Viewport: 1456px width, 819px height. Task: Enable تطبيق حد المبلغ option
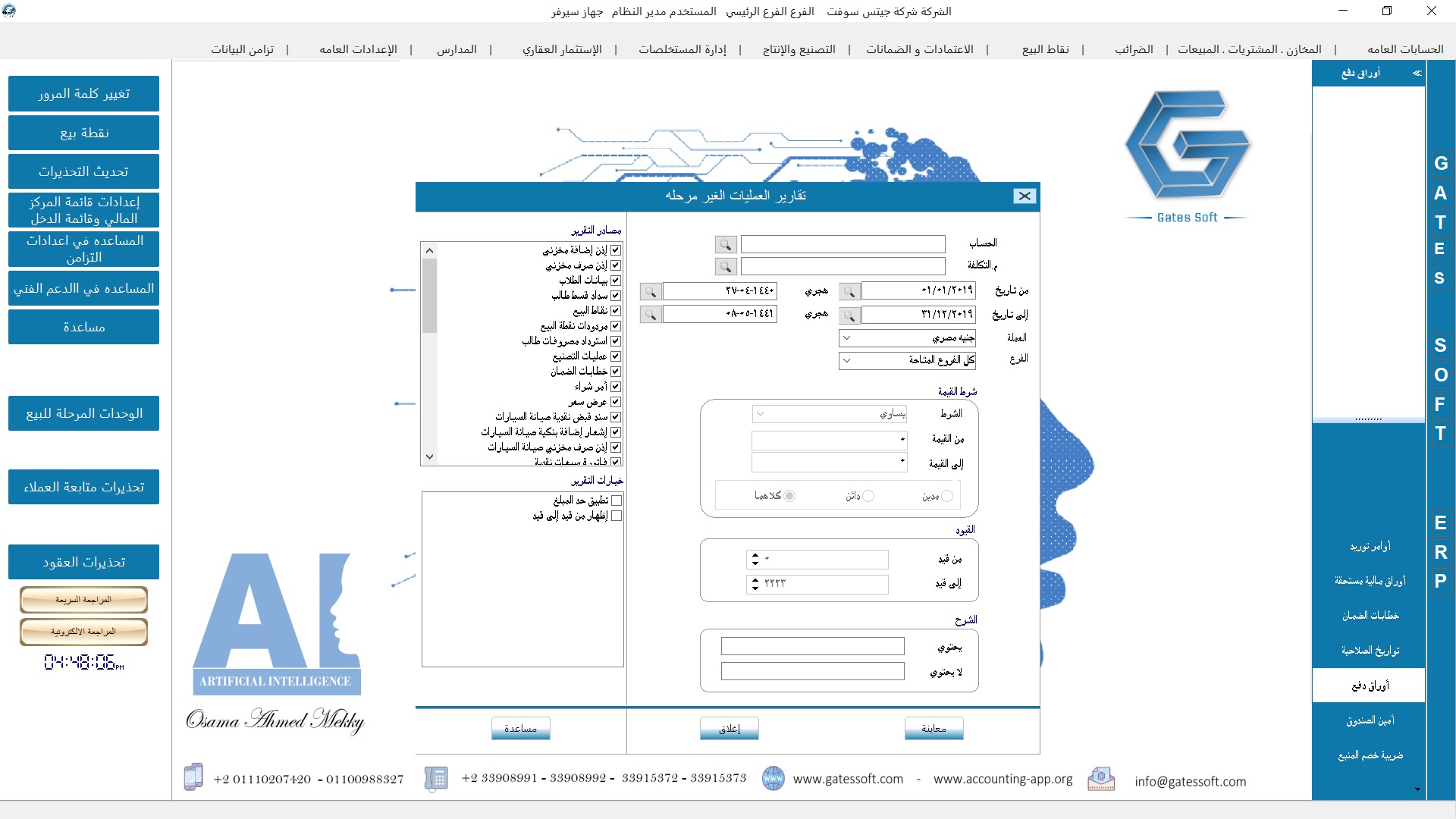(617, 500)
